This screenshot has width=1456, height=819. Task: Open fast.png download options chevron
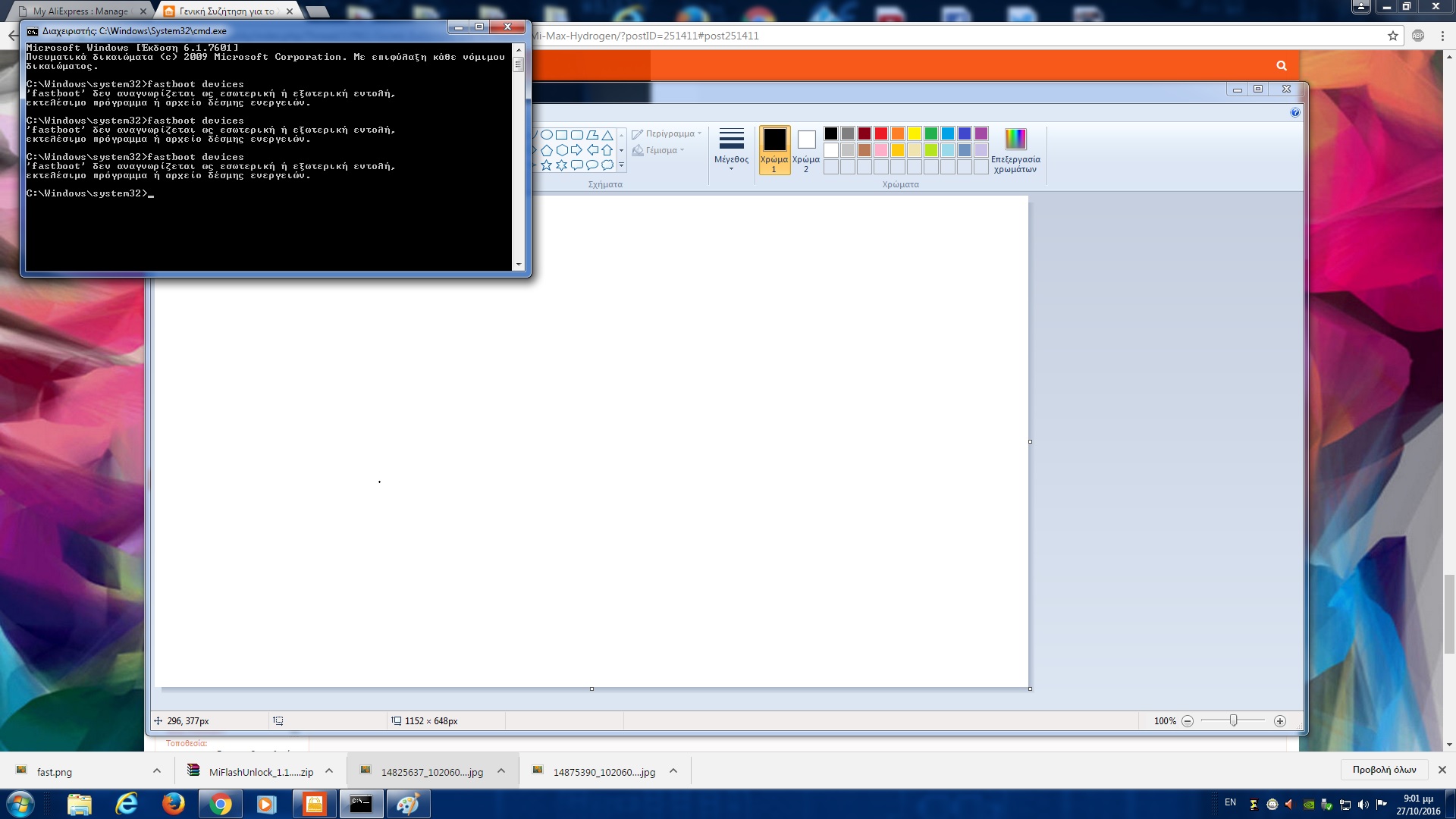(157, 771)
